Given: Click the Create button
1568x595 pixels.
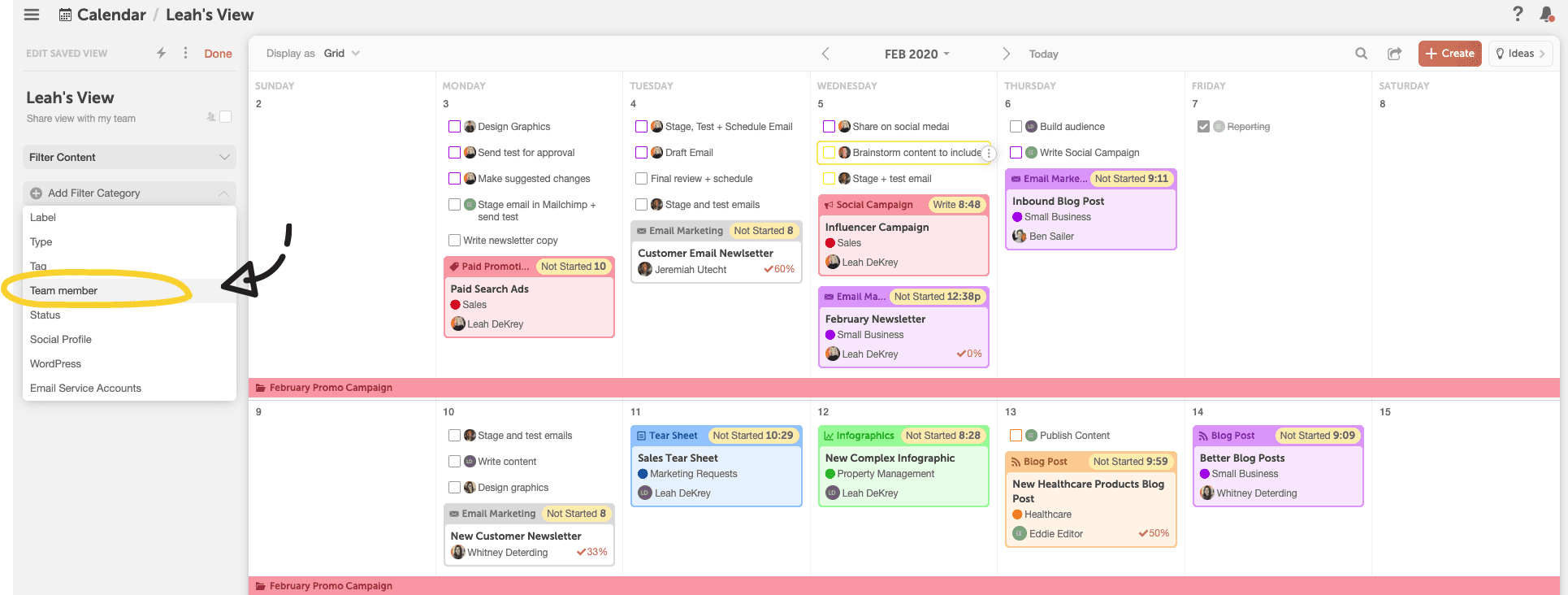Looking at the screenshot, I should point(1449,54).
